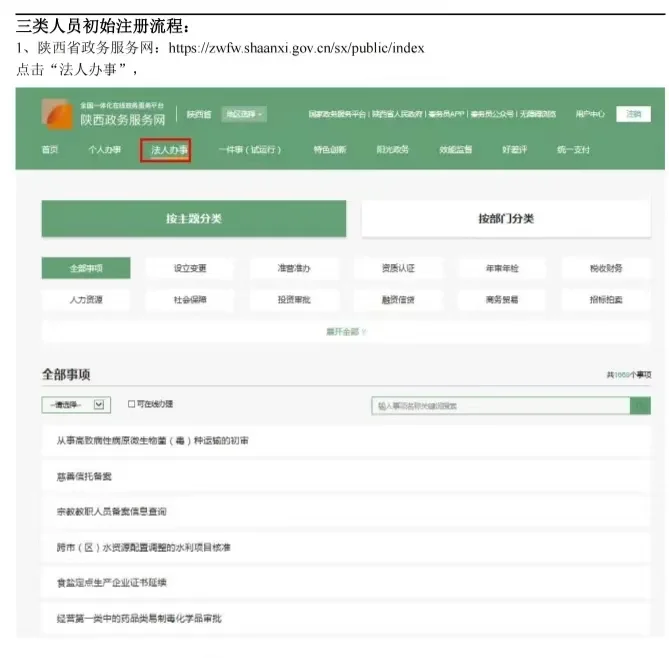The height and width of the screenshot is (658, 669).
Task: Open the 统一支付 nav item
Action: 573,149
